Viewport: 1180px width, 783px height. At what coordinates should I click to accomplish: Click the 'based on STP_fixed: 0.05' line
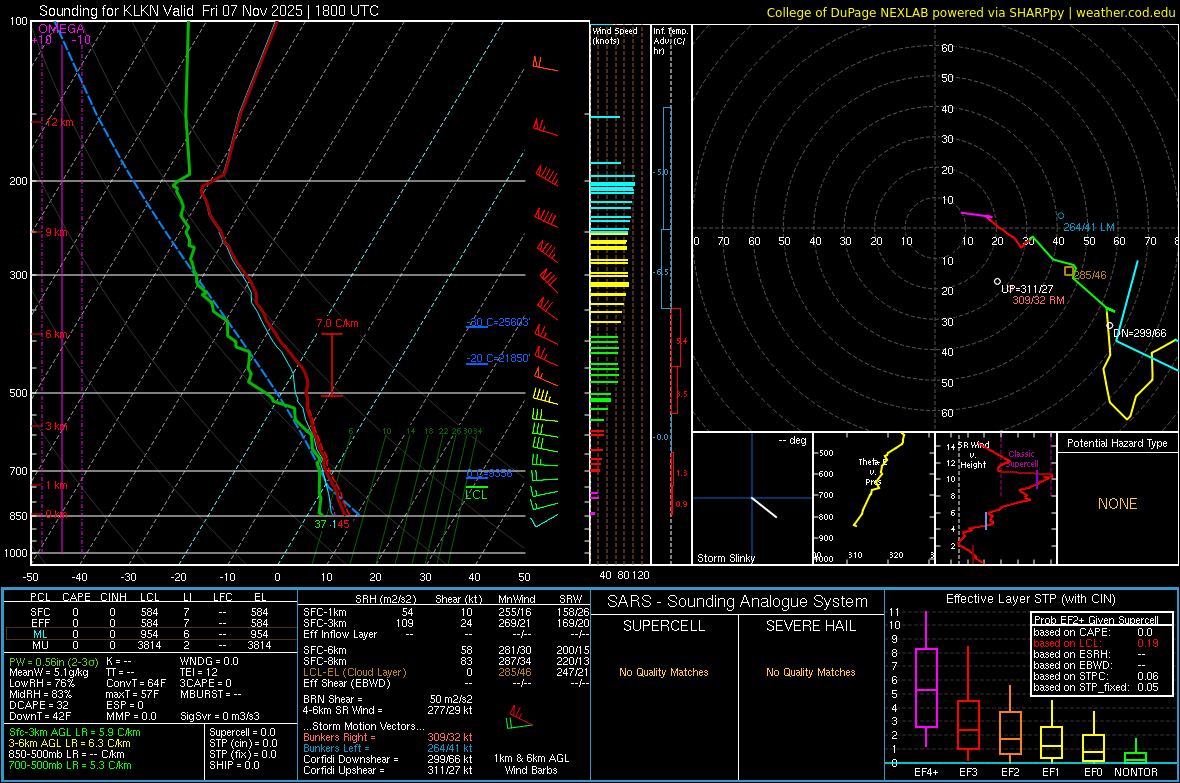[x=1096, y=687]
